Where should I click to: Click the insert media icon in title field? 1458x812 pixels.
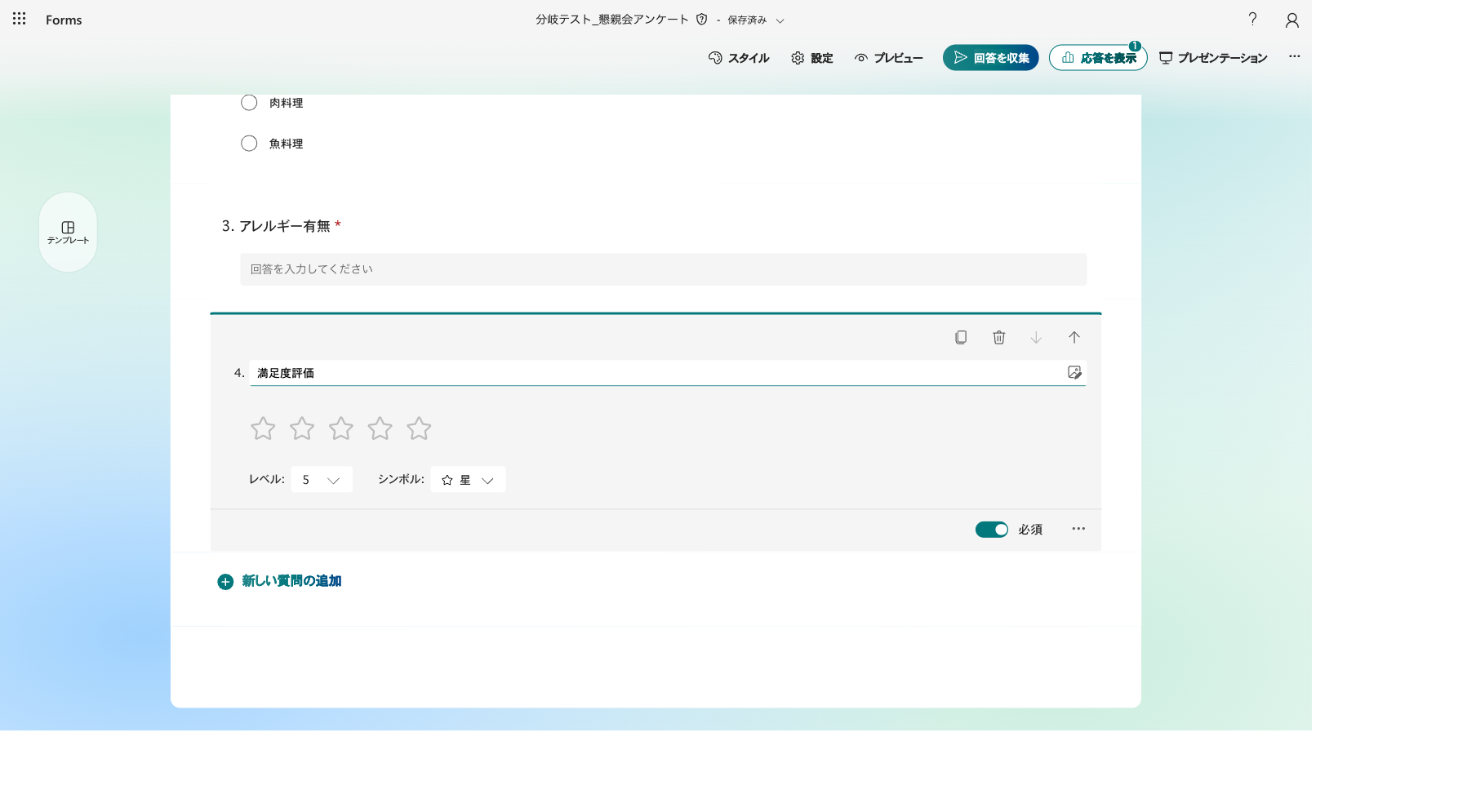(1074, 372)
